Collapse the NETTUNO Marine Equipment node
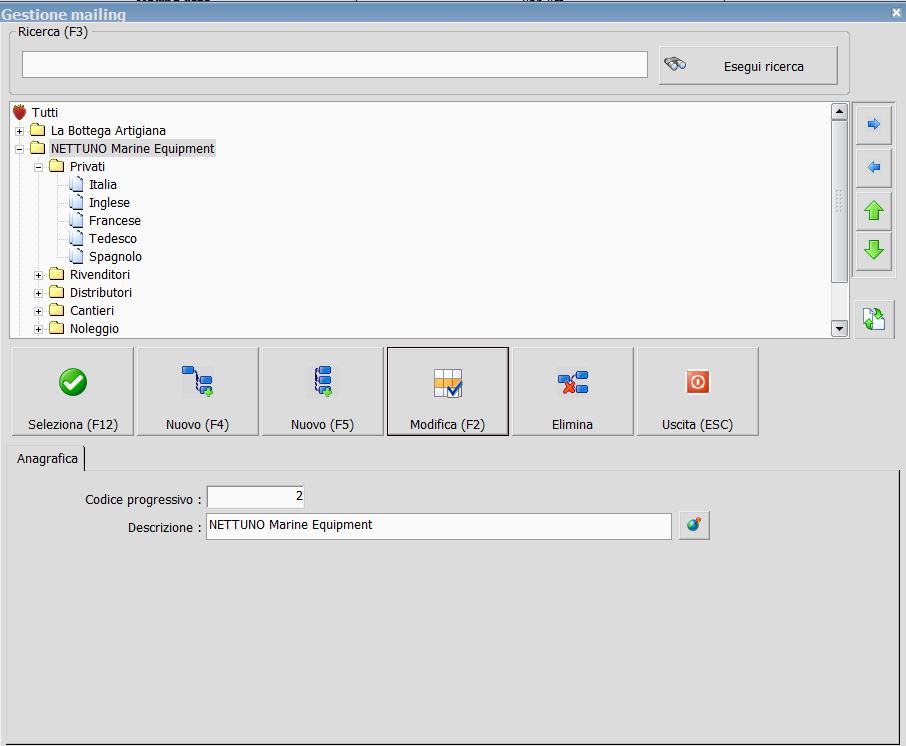This screenshot has height=746, width=906. point(19,149)
